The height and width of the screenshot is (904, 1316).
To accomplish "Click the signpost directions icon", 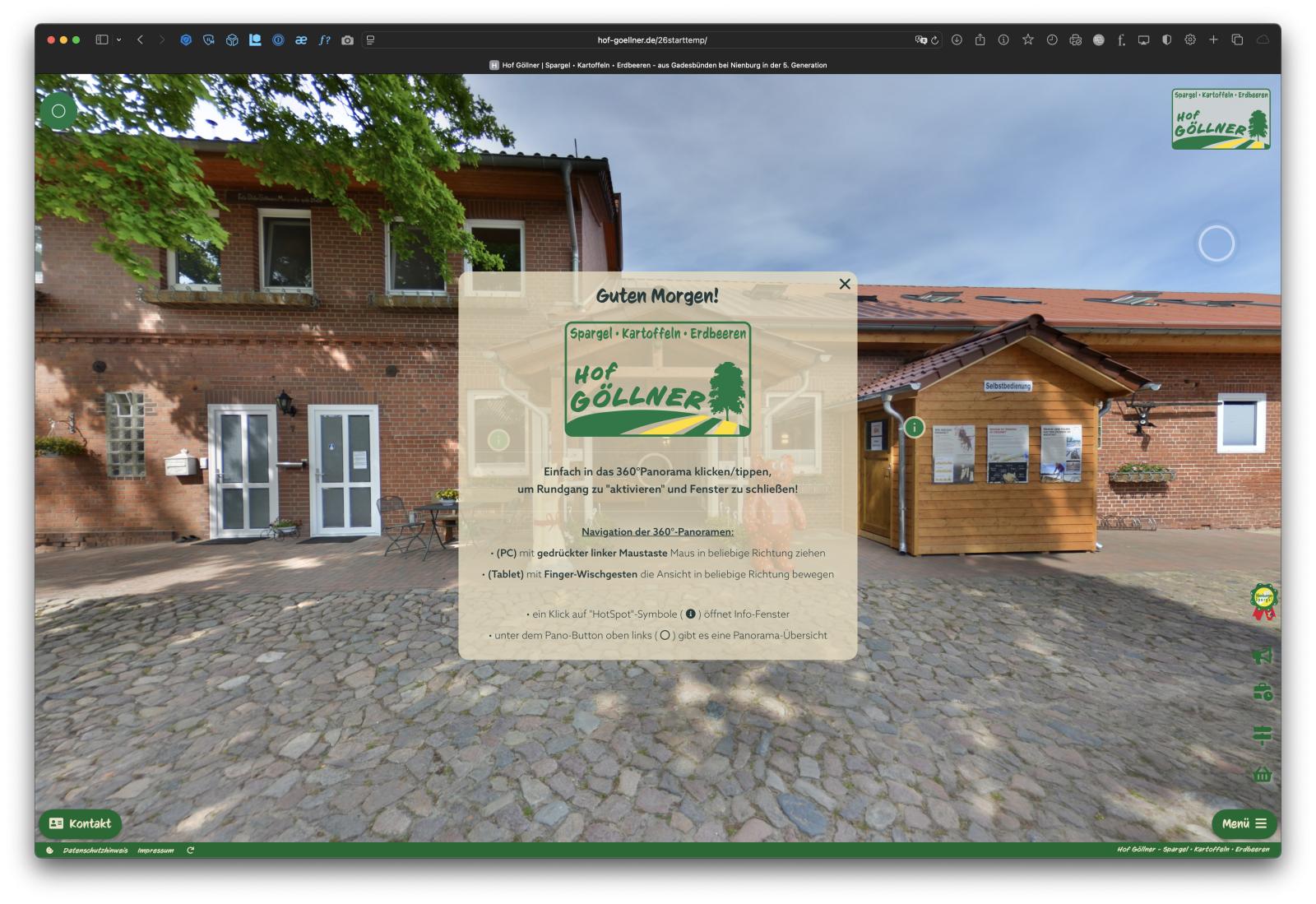I will point(1263,734).
